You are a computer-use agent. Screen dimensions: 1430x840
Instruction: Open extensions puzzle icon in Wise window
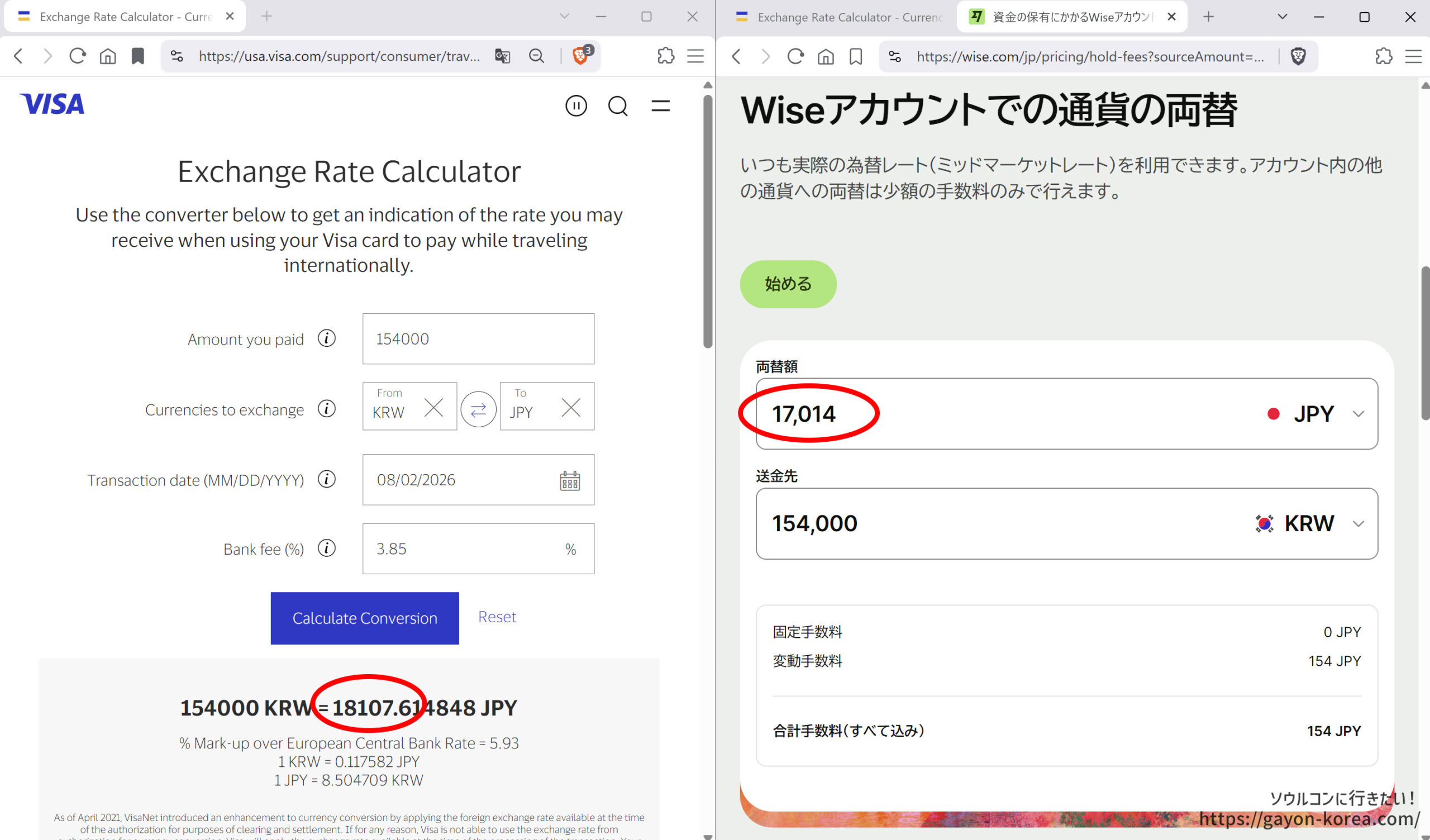pyautogui.click(x=1384, y=57)
